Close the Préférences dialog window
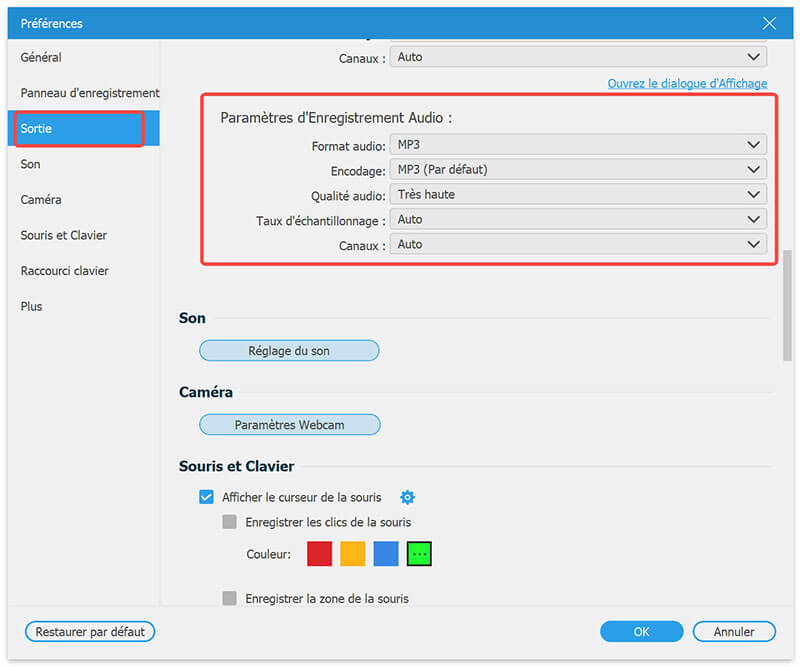Viewport: 800px width, 667px height. [769, 23]
